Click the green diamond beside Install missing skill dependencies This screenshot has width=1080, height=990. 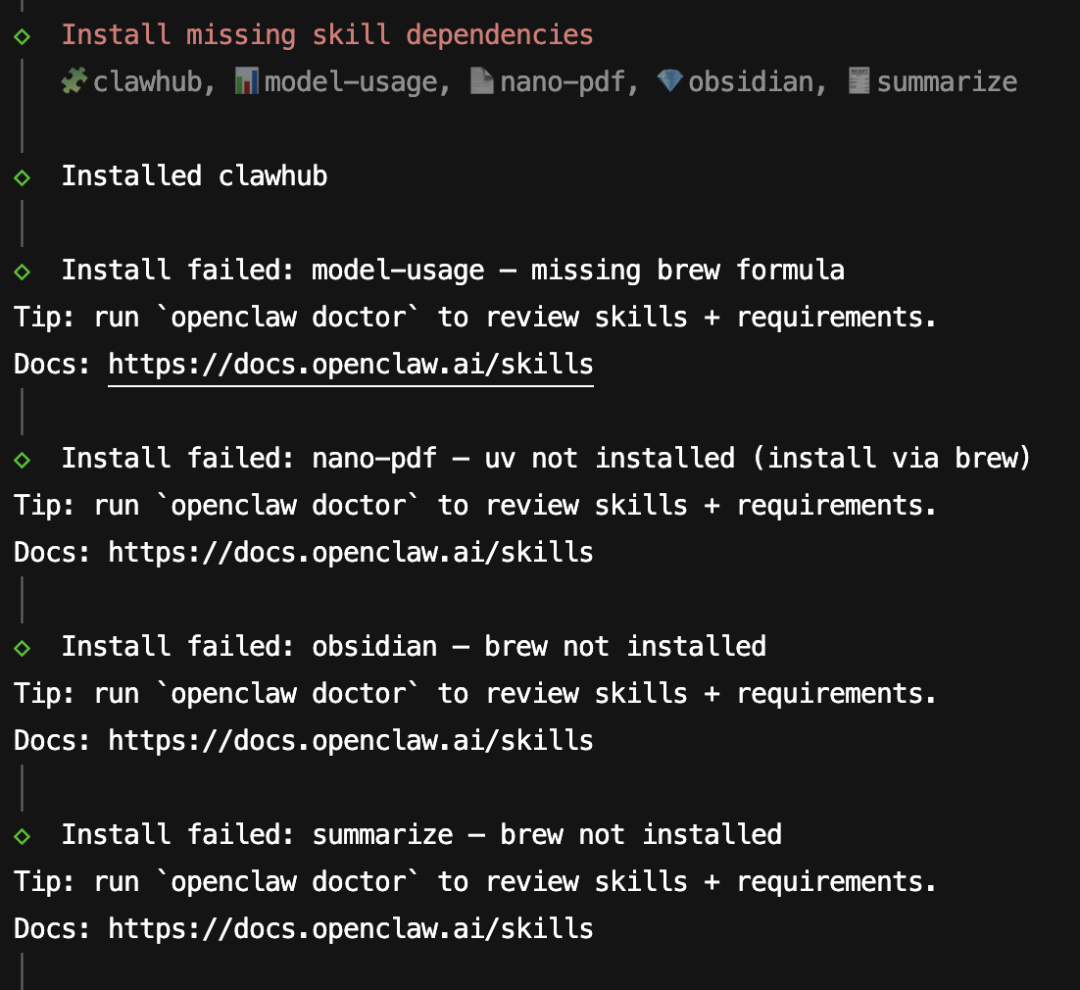[x=22, y=36]
